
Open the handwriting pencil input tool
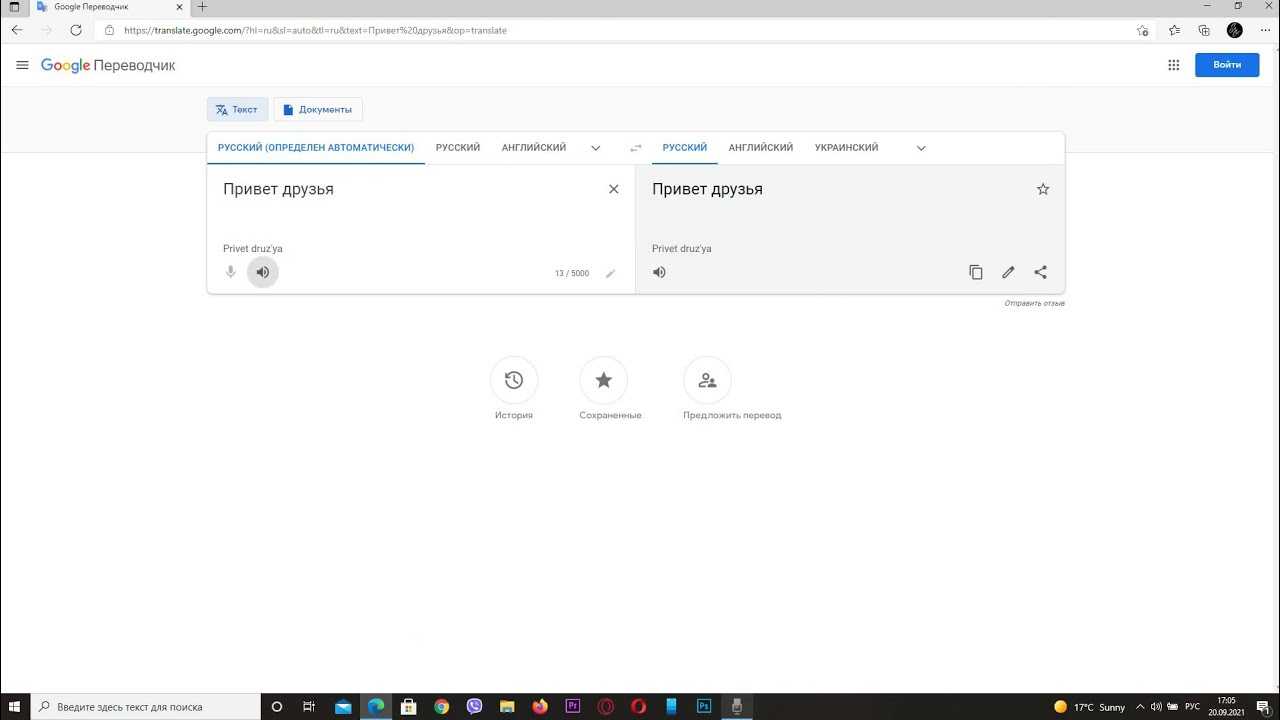point(610,273)
